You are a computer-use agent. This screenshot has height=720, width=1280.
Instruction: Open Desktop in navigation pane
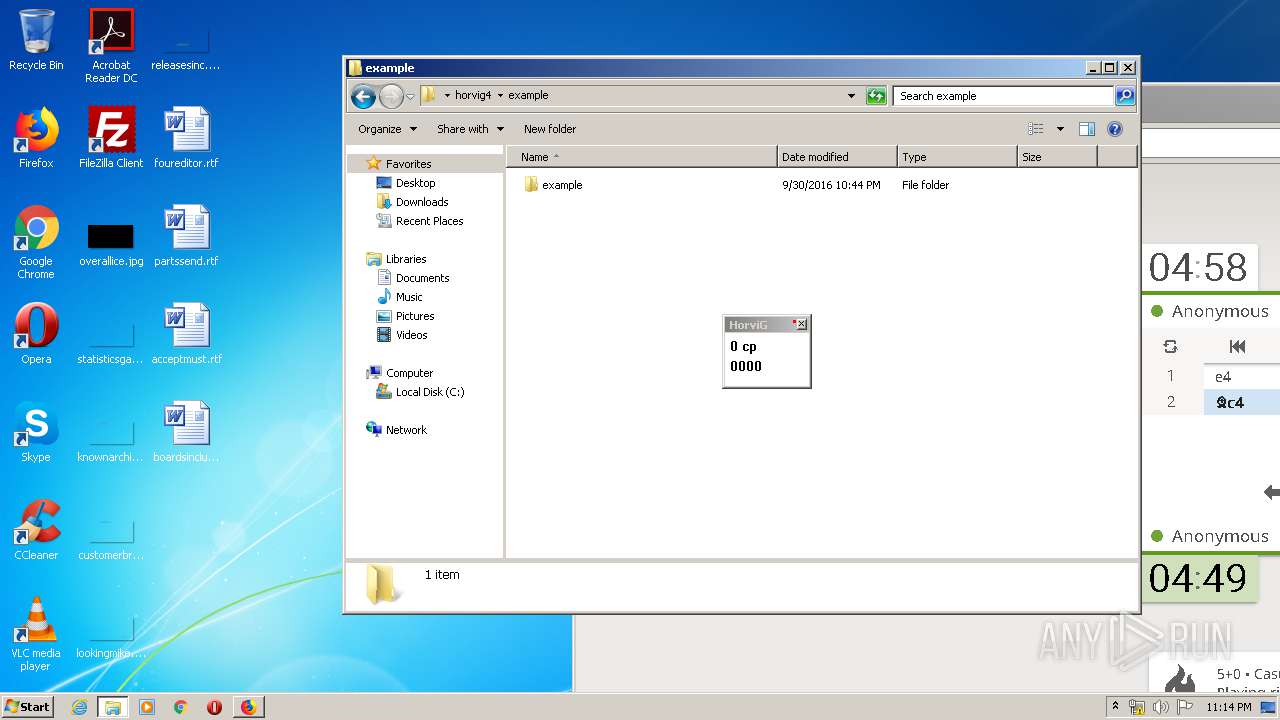pos(415,183)
